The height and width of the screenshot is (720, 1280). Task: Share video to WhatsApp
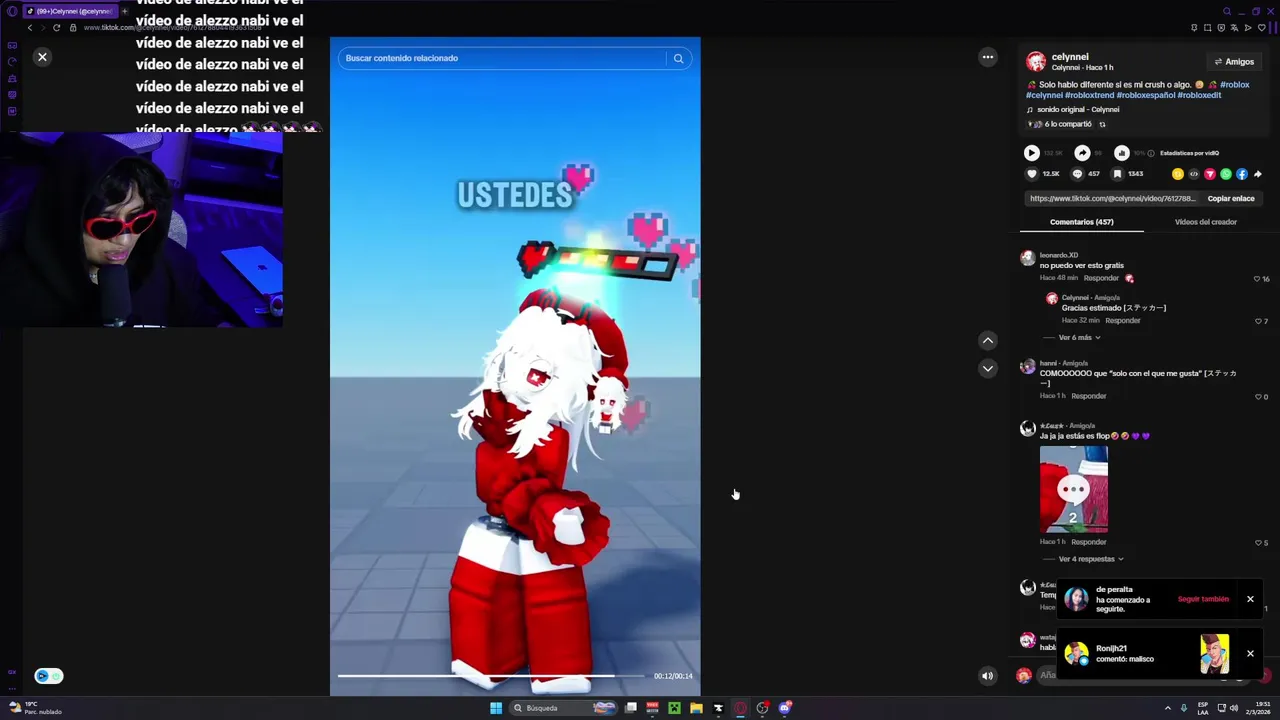point(1226,174)
